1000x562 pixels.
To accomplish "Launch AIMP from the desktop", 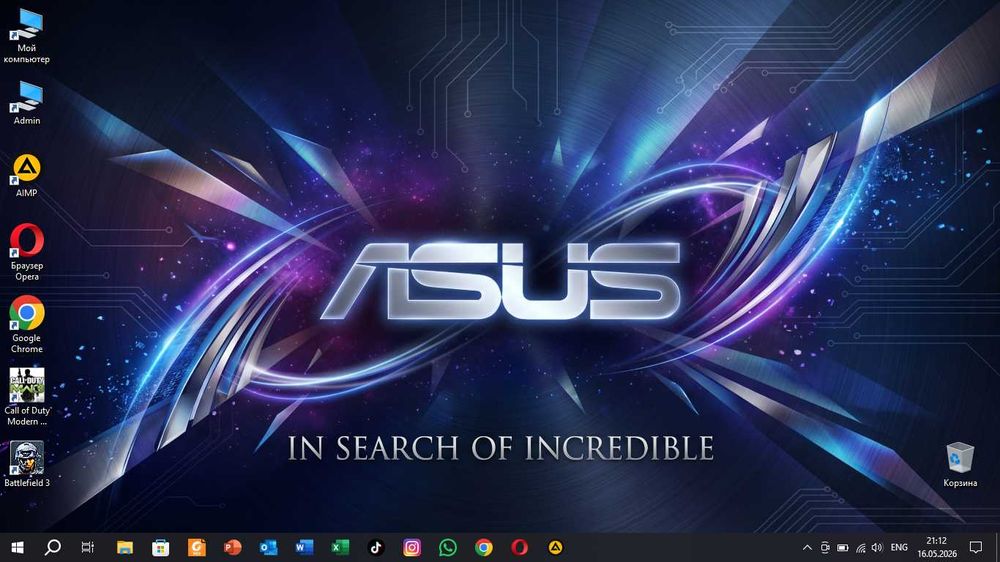I will pos(27,175).
